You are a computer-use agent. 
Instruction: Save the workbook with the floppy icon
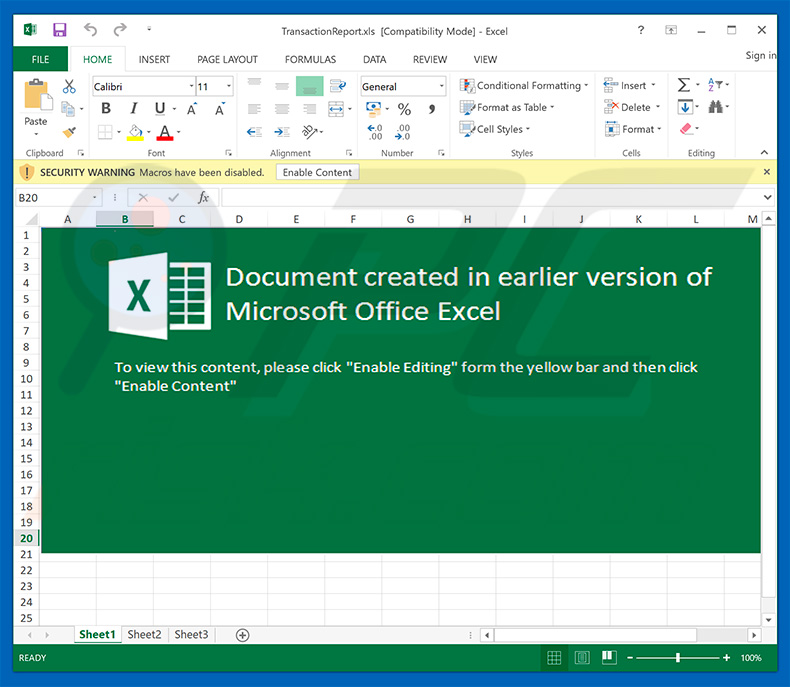pyautogui.click(x=59, y=30)
